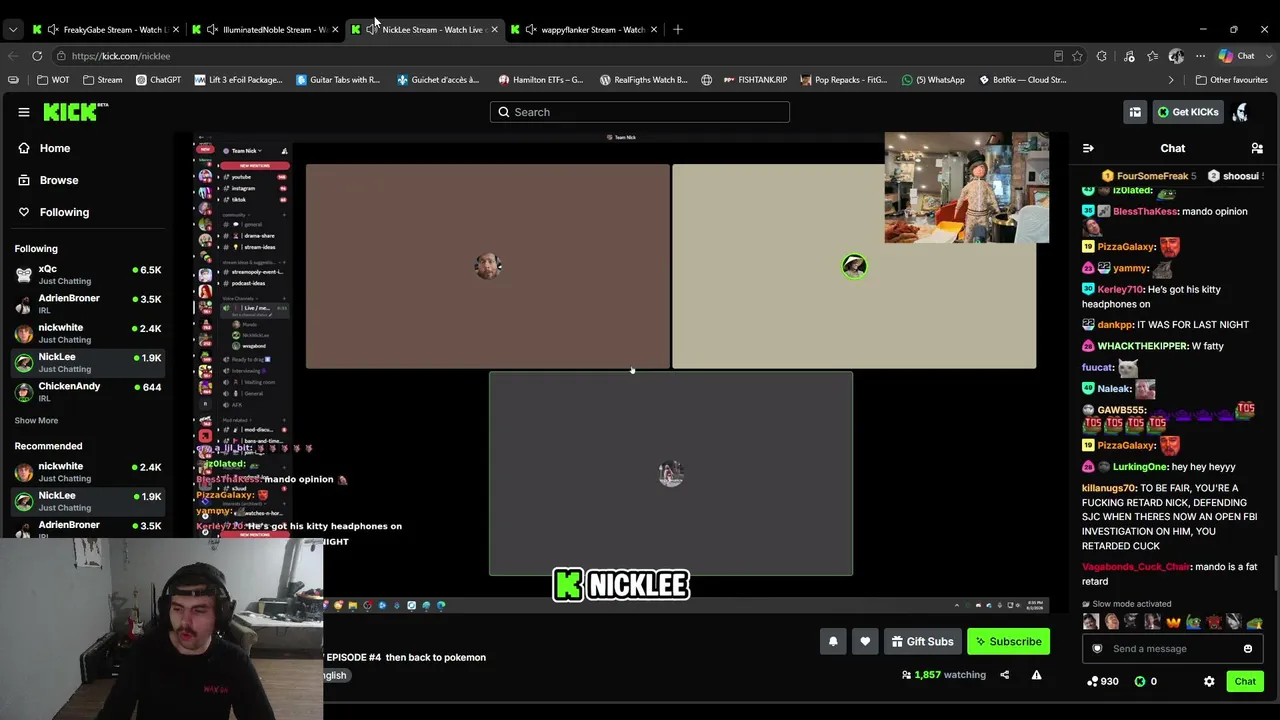Open the Kick store box icon
The image size is (1280, 720).
click(1135, 112)
